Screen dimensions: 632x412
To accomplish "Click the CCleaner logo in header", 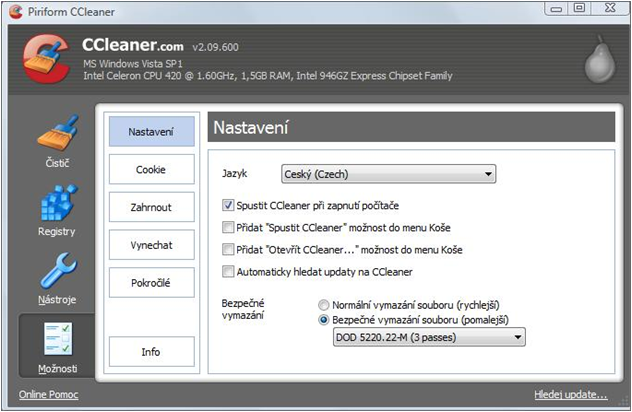I will point(46,59).
